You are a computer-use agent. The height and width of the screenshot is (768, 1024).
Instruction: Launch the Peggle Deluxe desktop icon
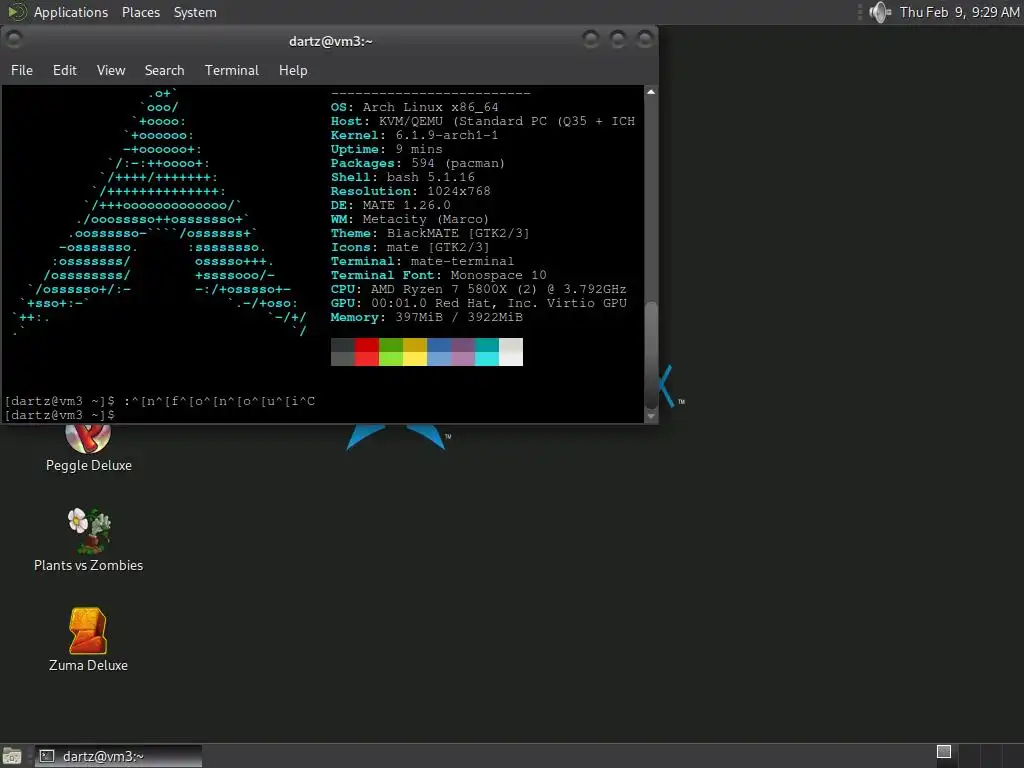(x=88, y=447)
